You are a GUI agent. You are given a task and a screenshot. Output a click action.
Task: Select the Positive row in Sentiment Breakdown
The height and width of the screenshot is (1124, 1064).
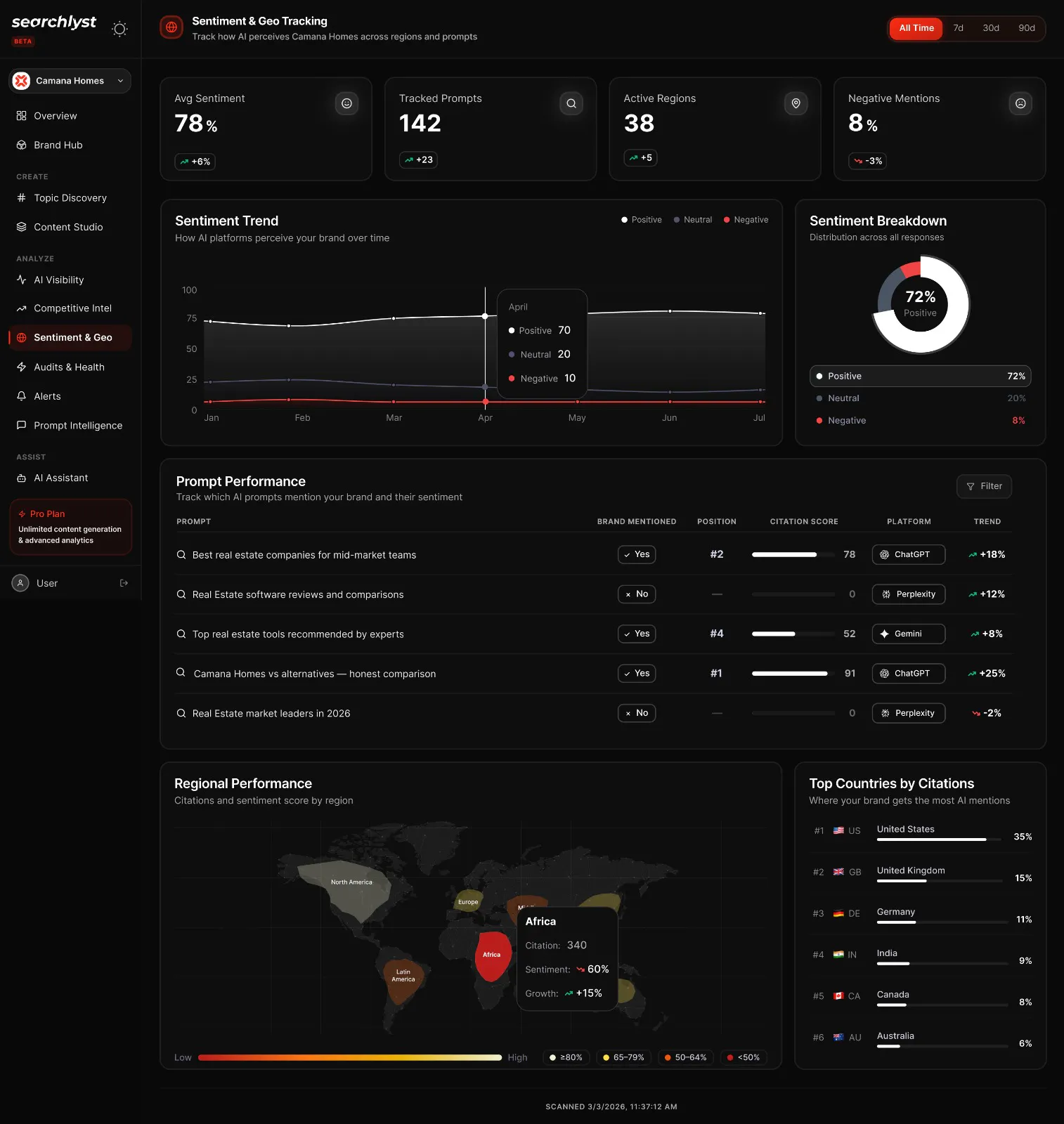[x=920, y=376]
